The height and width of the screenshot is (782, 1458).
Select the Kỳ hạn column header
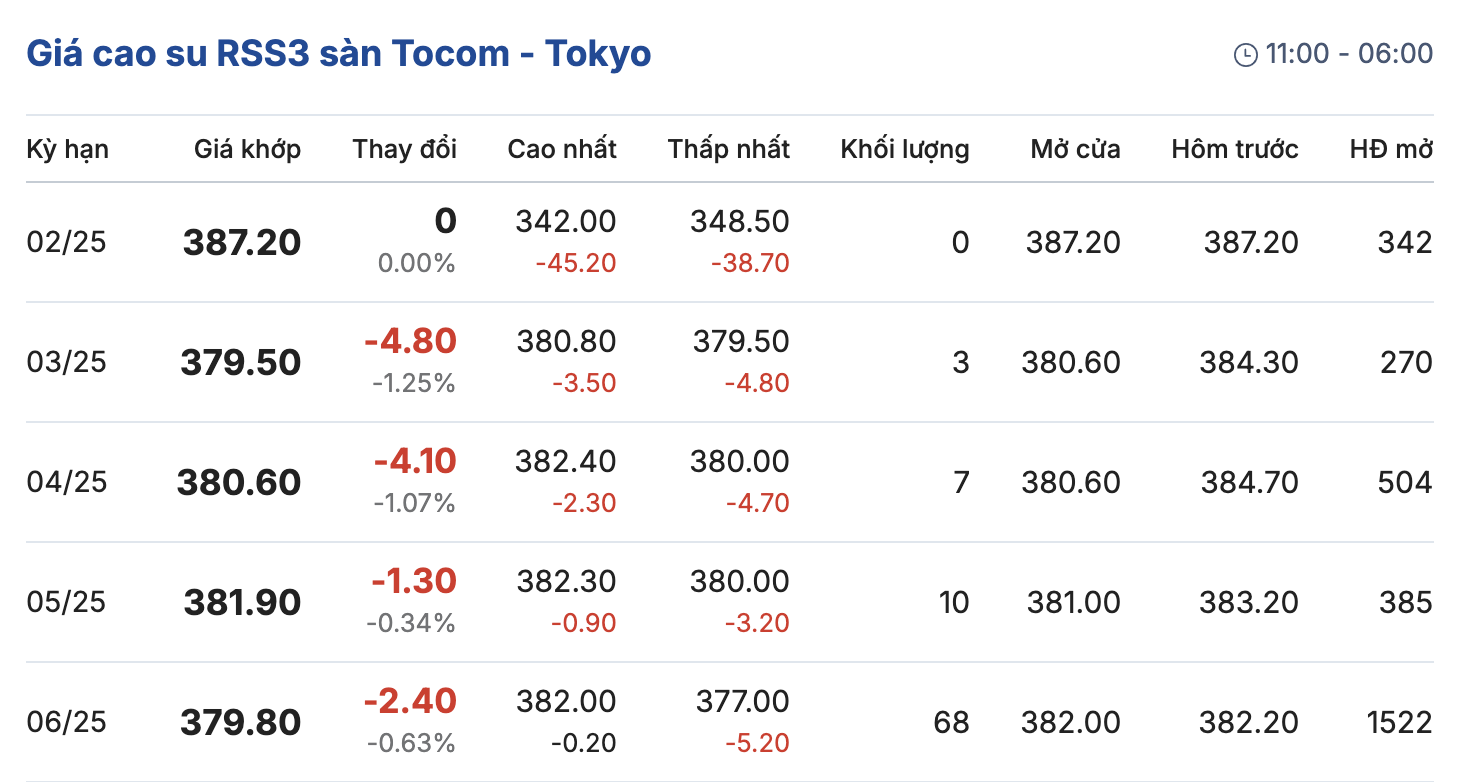pyautogui.click(x=67, y=150)
